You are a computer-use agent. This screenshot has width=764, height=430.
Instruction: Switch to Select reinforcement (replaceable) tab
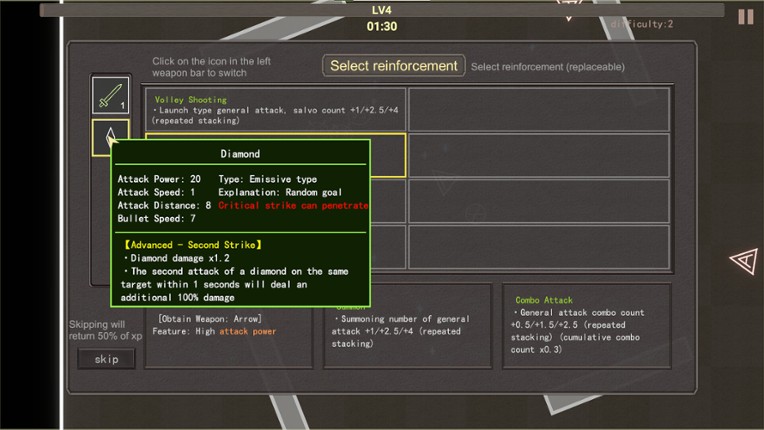547,67
